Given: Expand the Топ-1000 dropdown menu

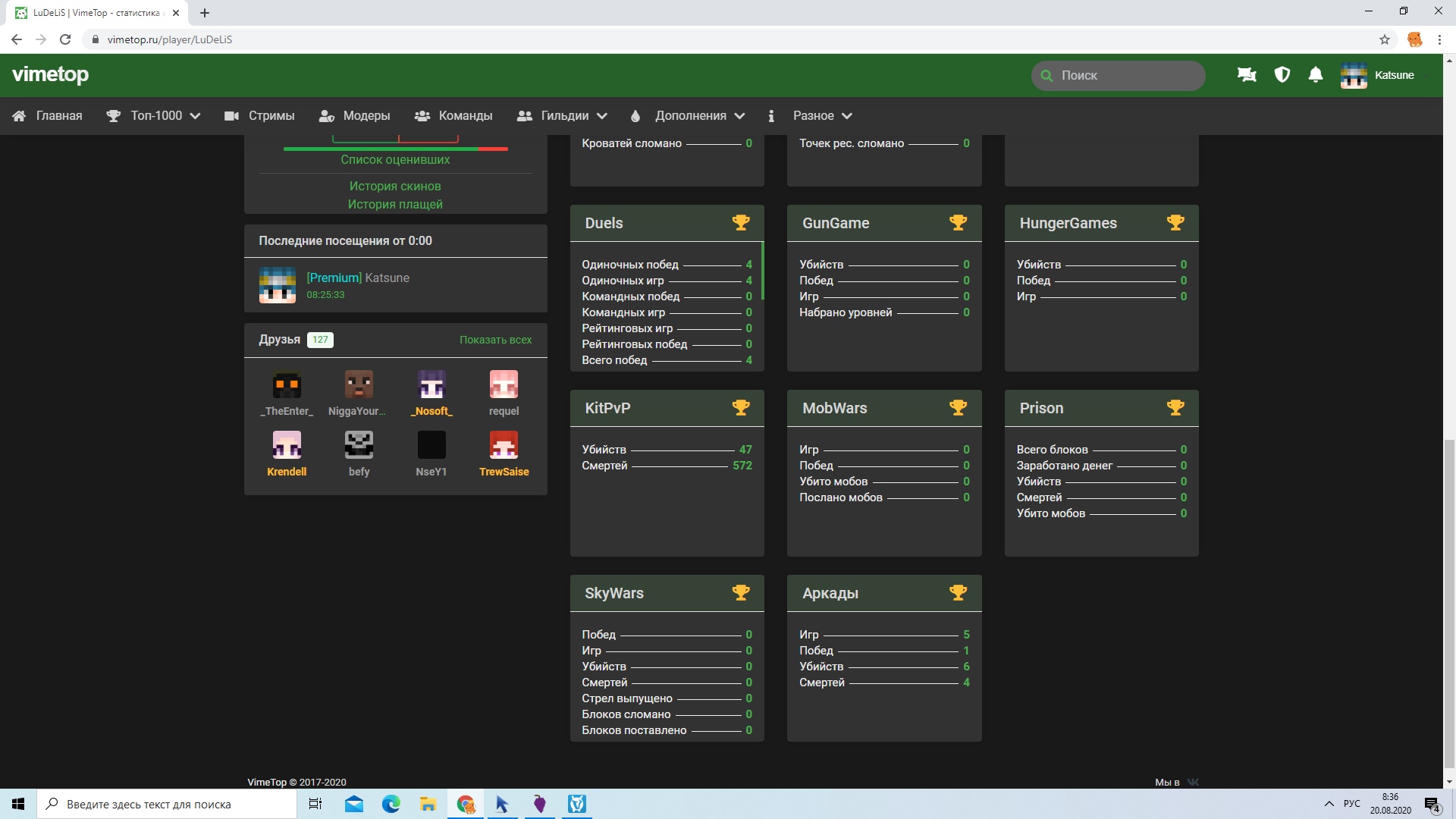Looking at the screenshot, I should click(154, 115).
